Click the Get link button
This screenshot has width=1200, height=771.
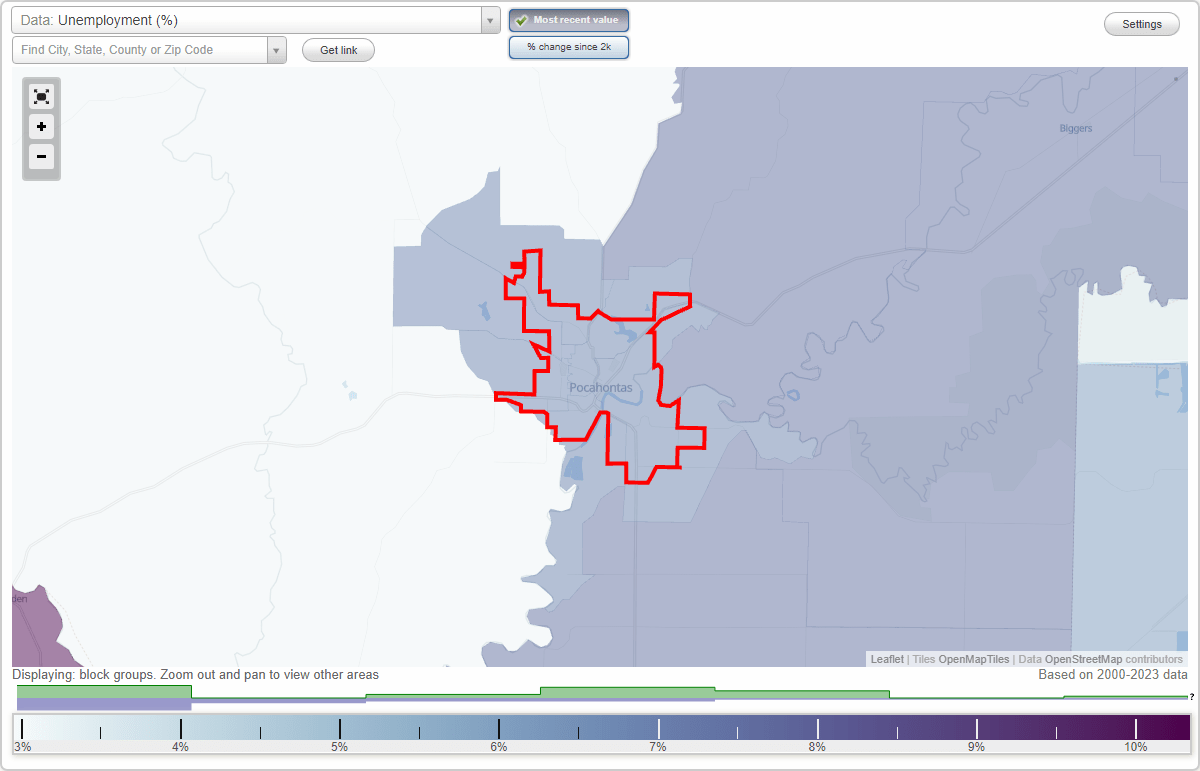tap(338, 49)
